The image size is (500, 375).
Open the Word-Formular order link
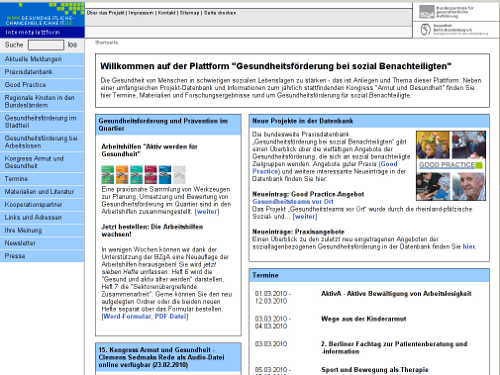point(128,316)
